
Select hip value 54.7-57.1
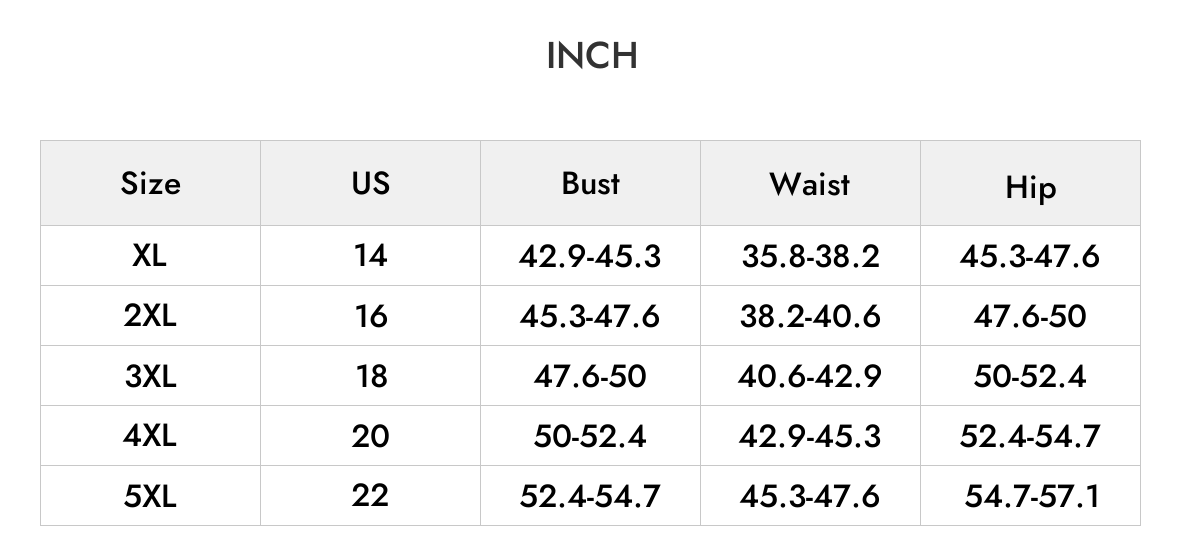(1029, 496)
